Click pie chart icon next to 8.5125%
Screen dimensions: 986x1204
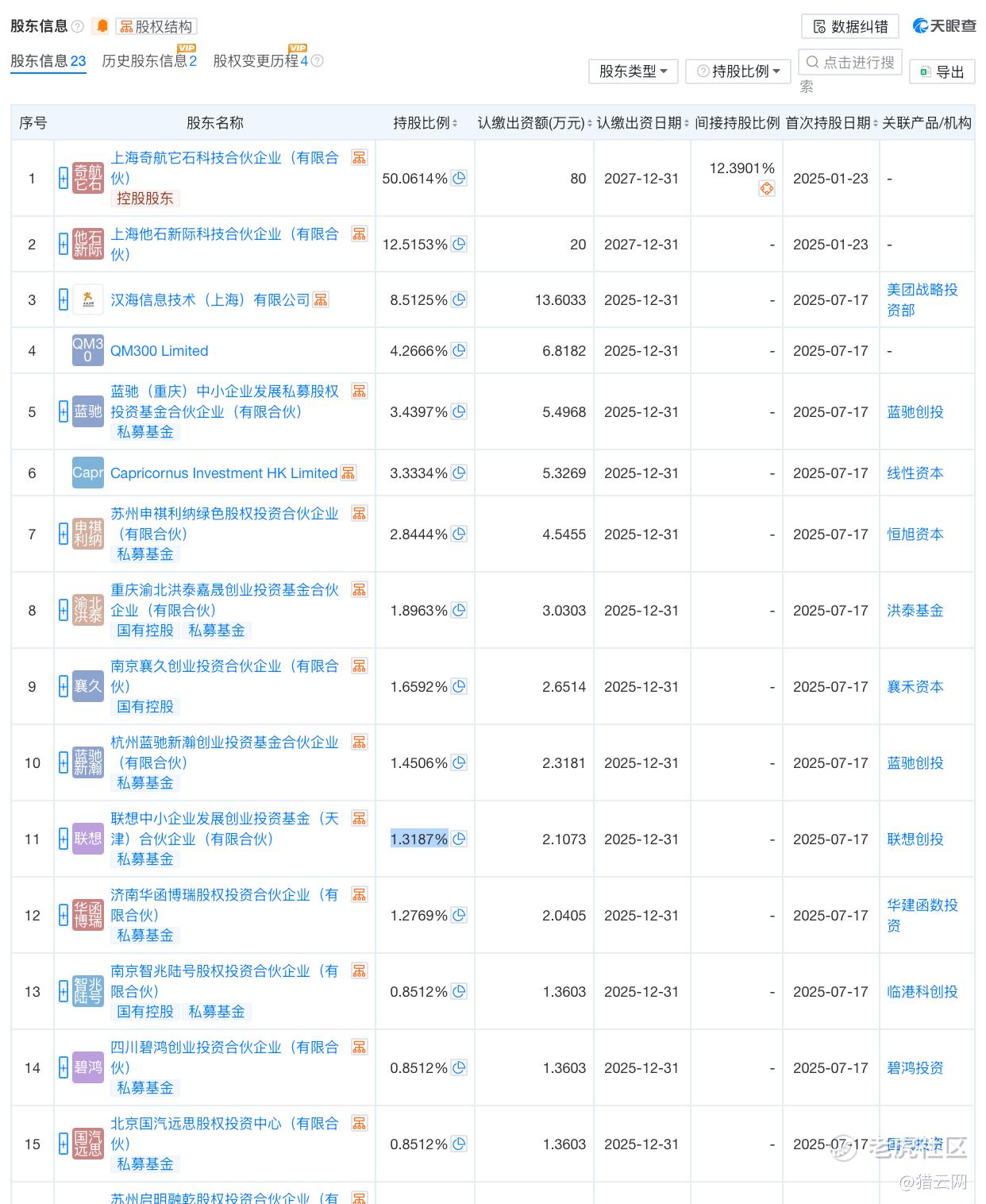coord(459,300)
